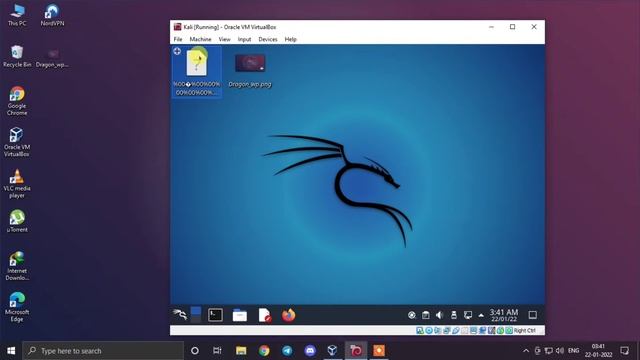Open NordVPN desktop shortcut

coord(52,15)
